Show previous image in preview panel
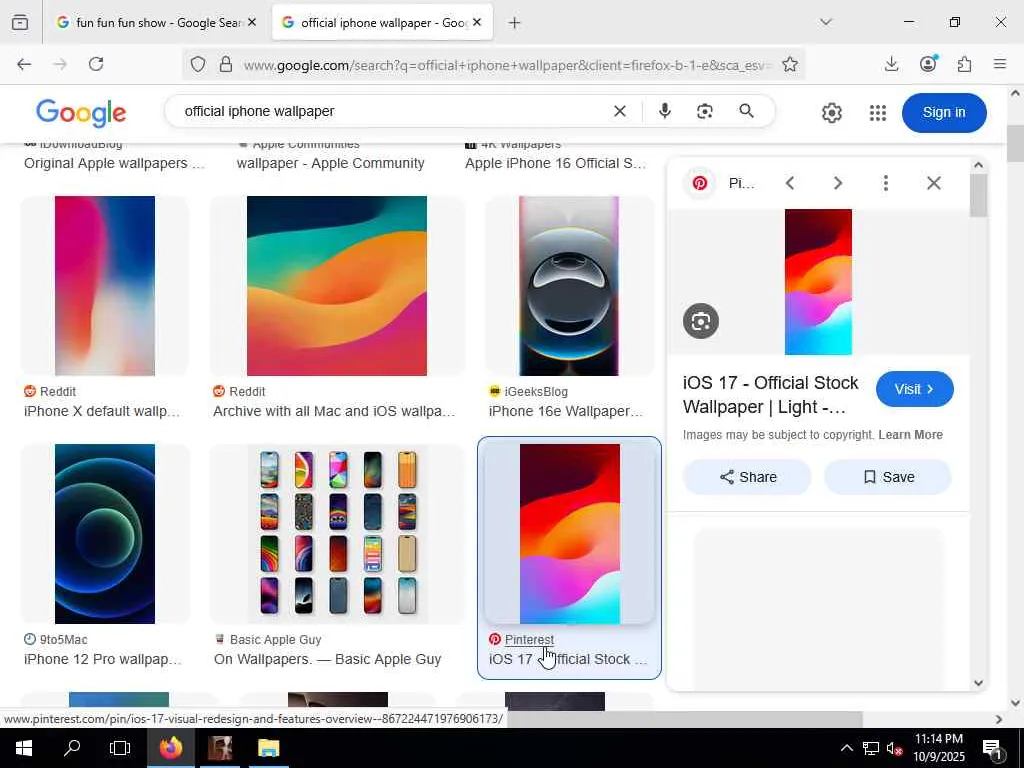This screenshot has width=1024, height=768. point(790,183)
